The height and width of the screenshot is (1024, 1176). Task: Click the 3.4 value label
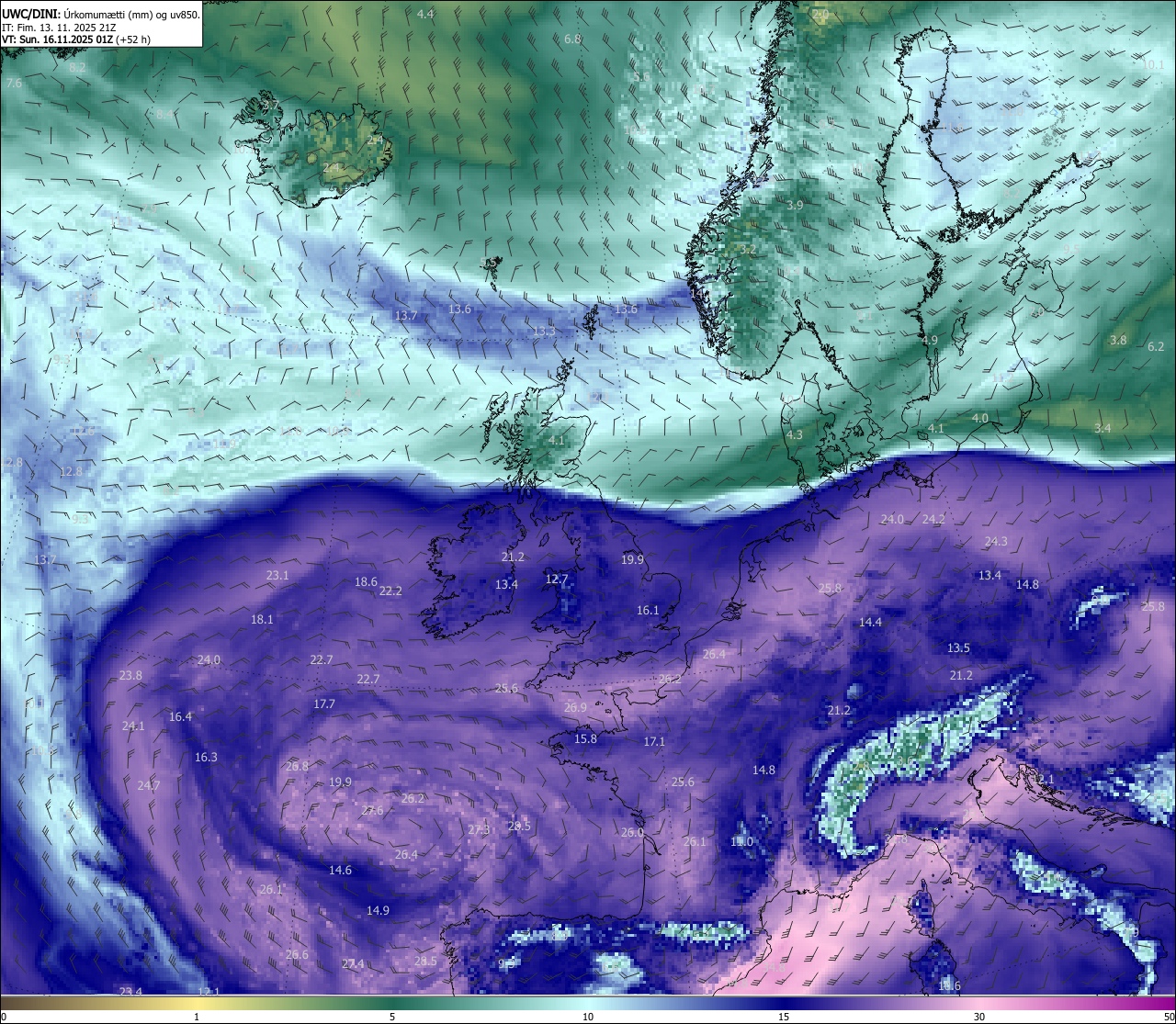pyautogui.click(x=1103, y=428)
